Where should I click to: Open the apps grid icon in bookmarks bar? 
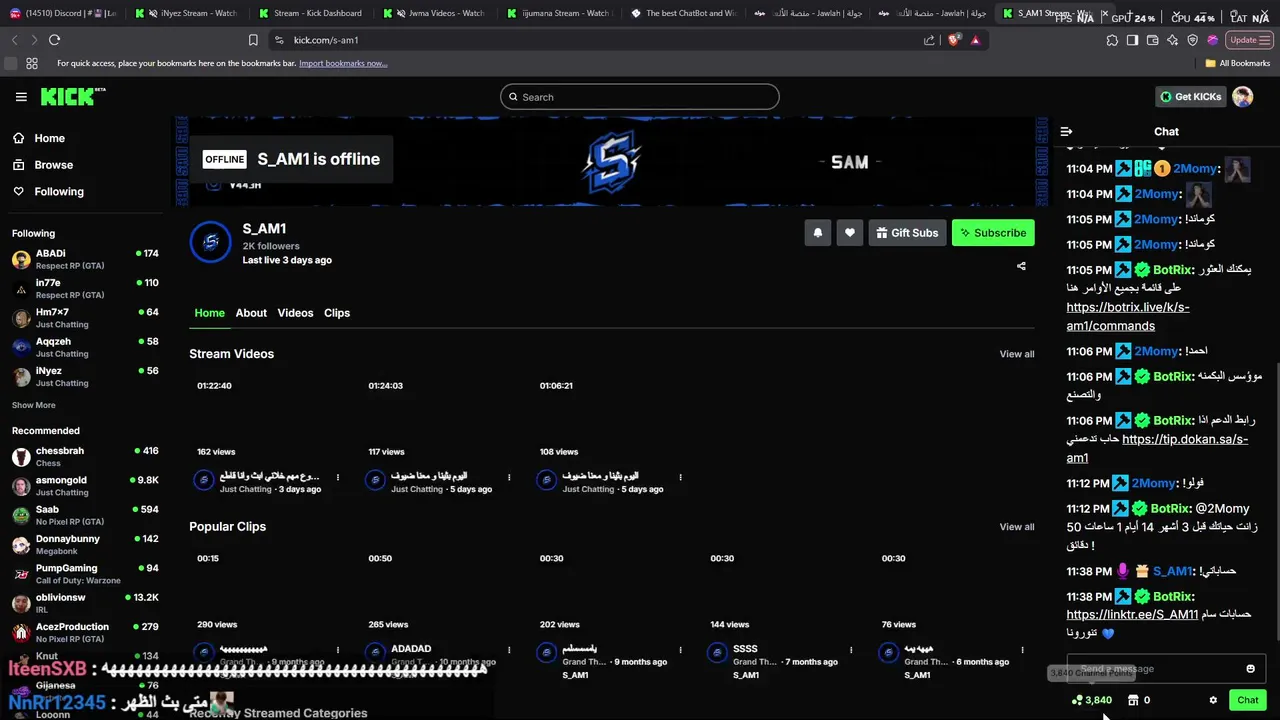pos(32,63)
